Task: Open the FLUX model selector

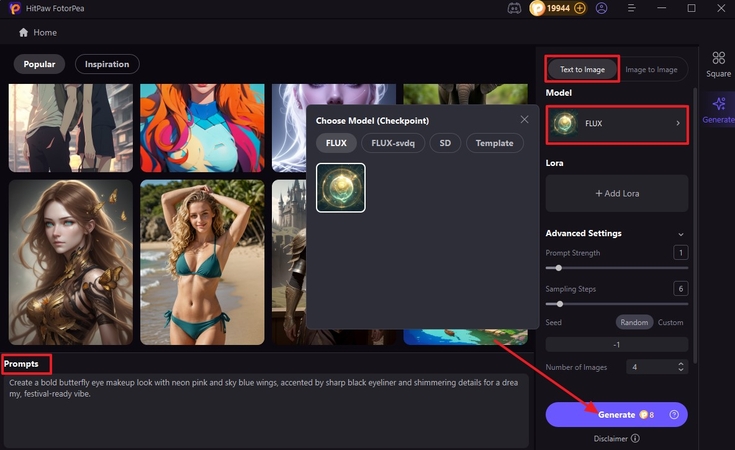Action: 617,124
